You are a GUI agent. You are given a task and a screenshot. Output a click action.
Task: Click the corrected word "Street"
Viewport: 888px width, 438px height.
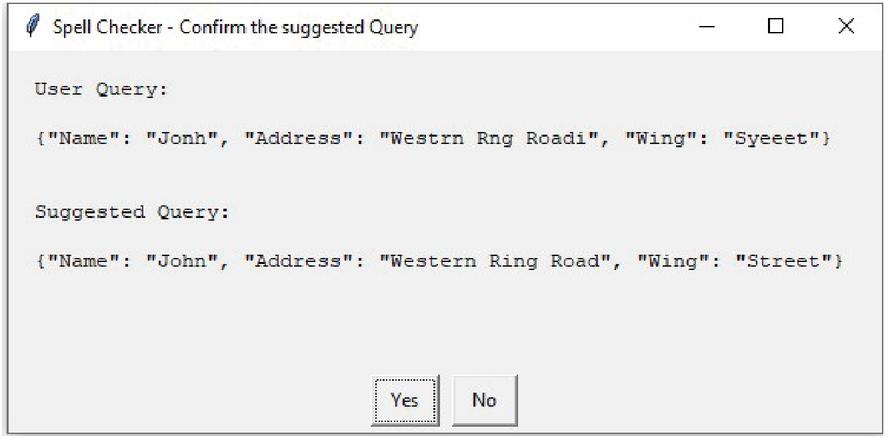pos(789,261)
